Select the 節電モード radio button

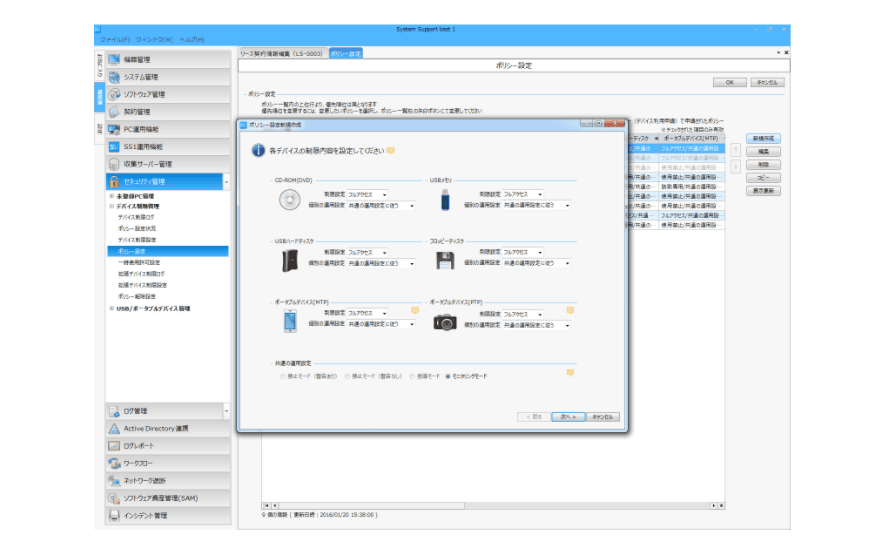pyautogui.click(x=412, y=376)
